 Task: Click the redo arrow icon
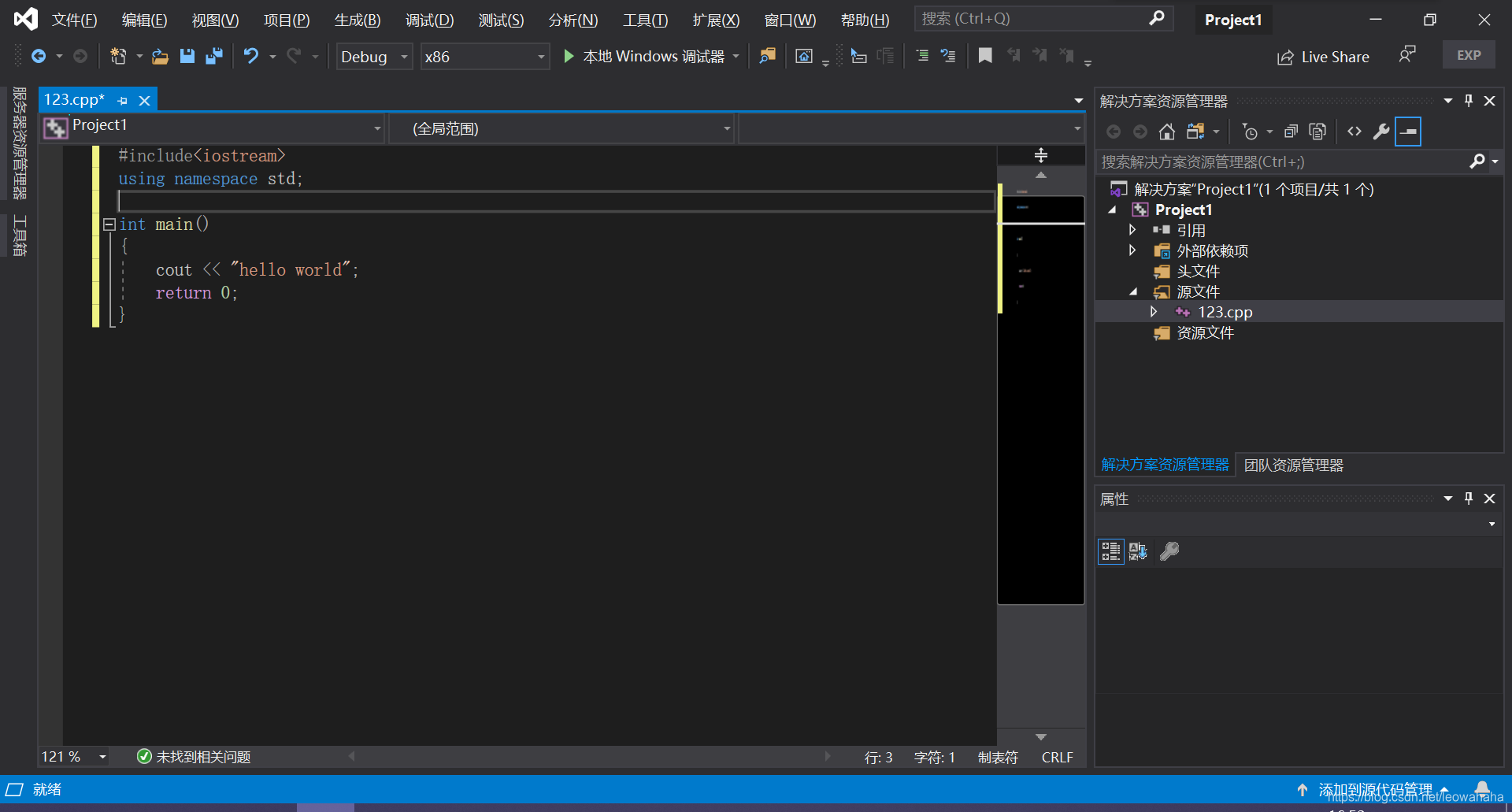click(x=294, y=56)
